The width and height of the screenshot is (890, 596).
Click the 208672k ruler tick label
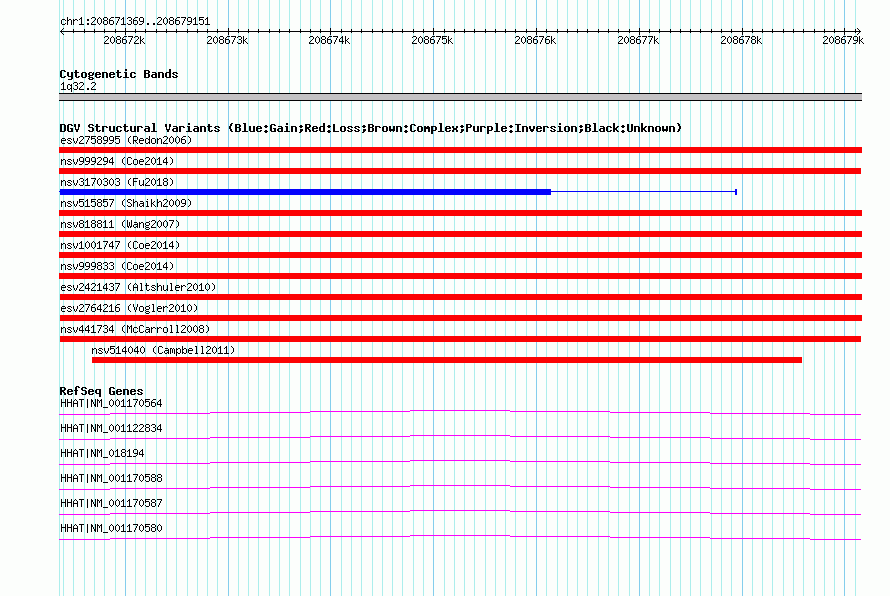point(124,40)
